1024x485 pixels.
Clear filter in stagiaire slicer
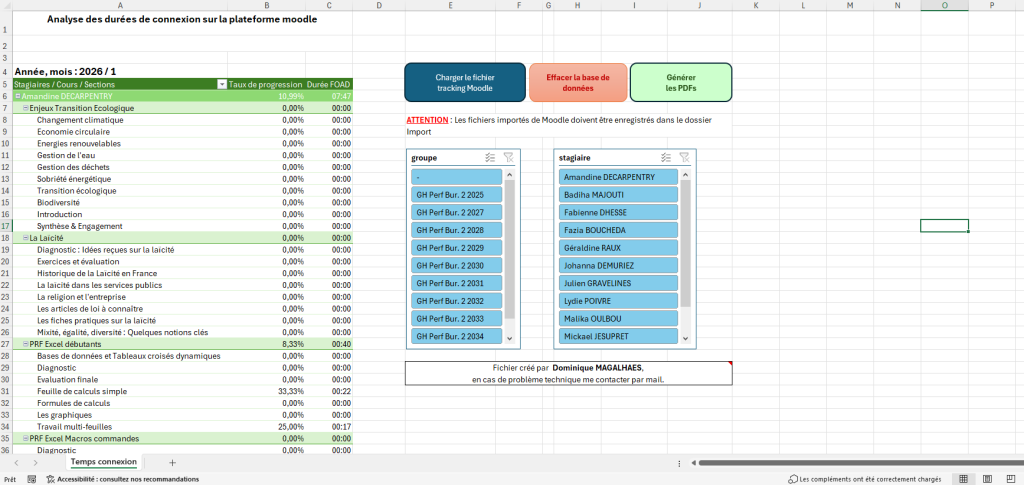click(x=684, y=157)
